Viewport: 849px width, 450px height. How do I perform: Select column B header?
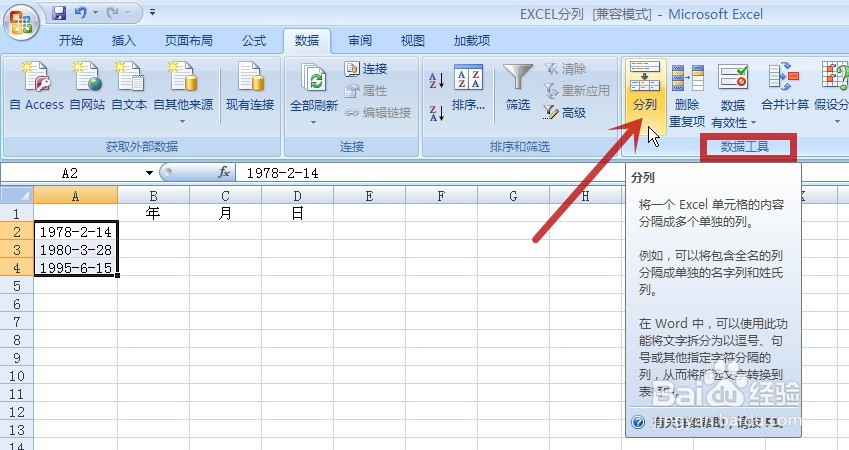click(153, 195)
